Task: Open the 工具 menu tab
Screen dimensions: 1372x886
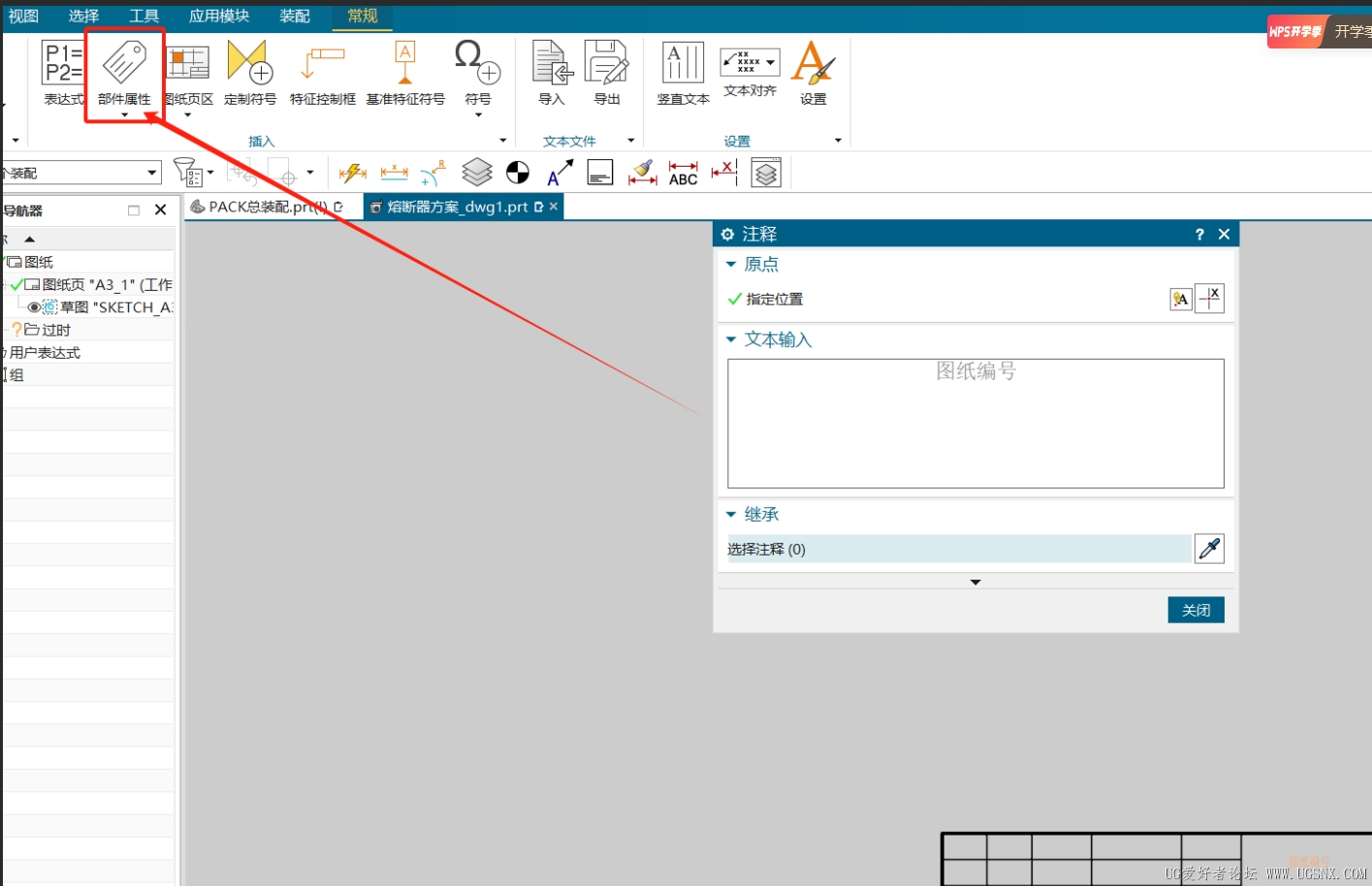Action: (144, 16)
